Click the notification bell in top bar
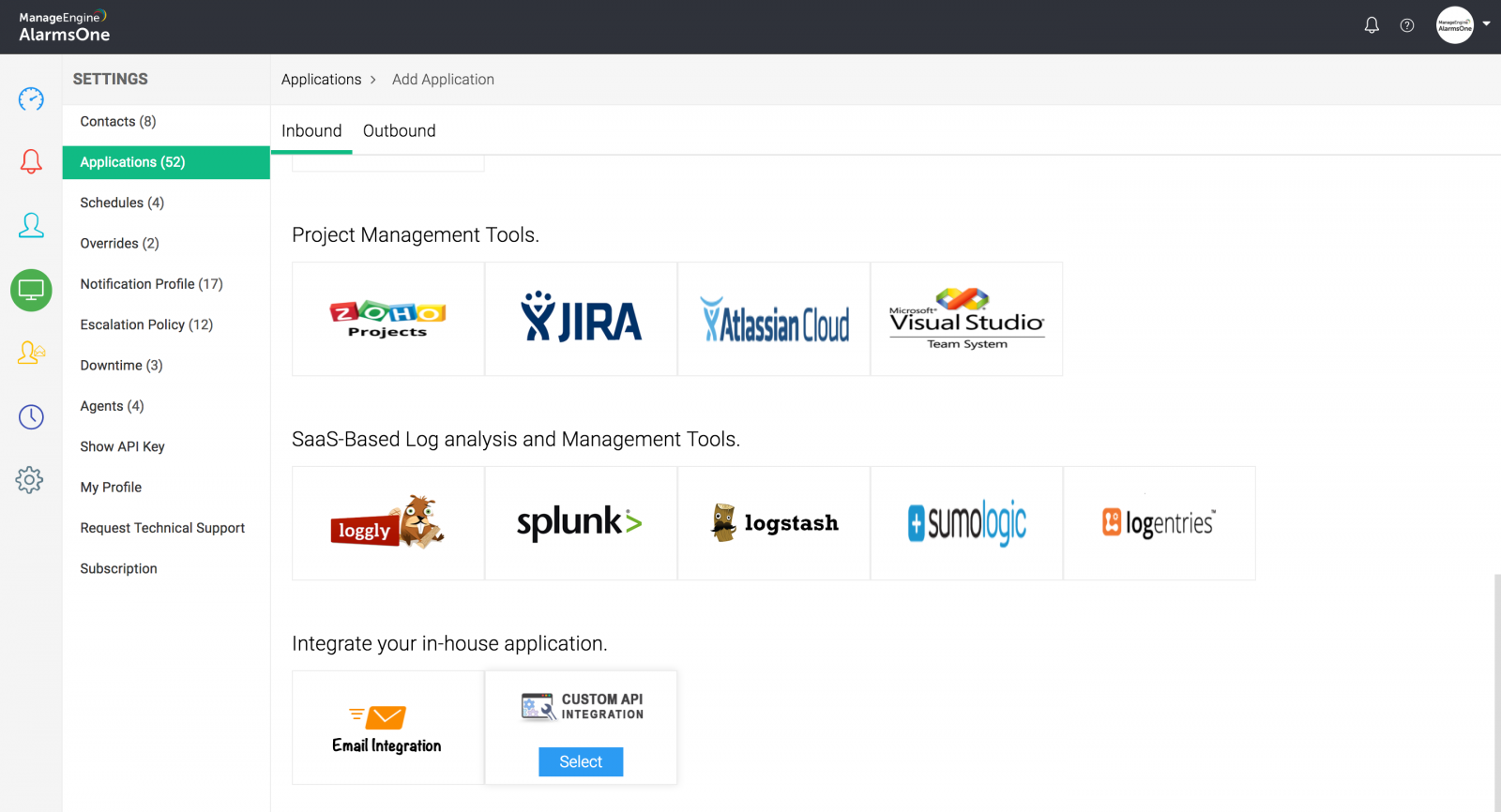The height and width of the screenshot is (812, 1501). [x=1372, y=25]
